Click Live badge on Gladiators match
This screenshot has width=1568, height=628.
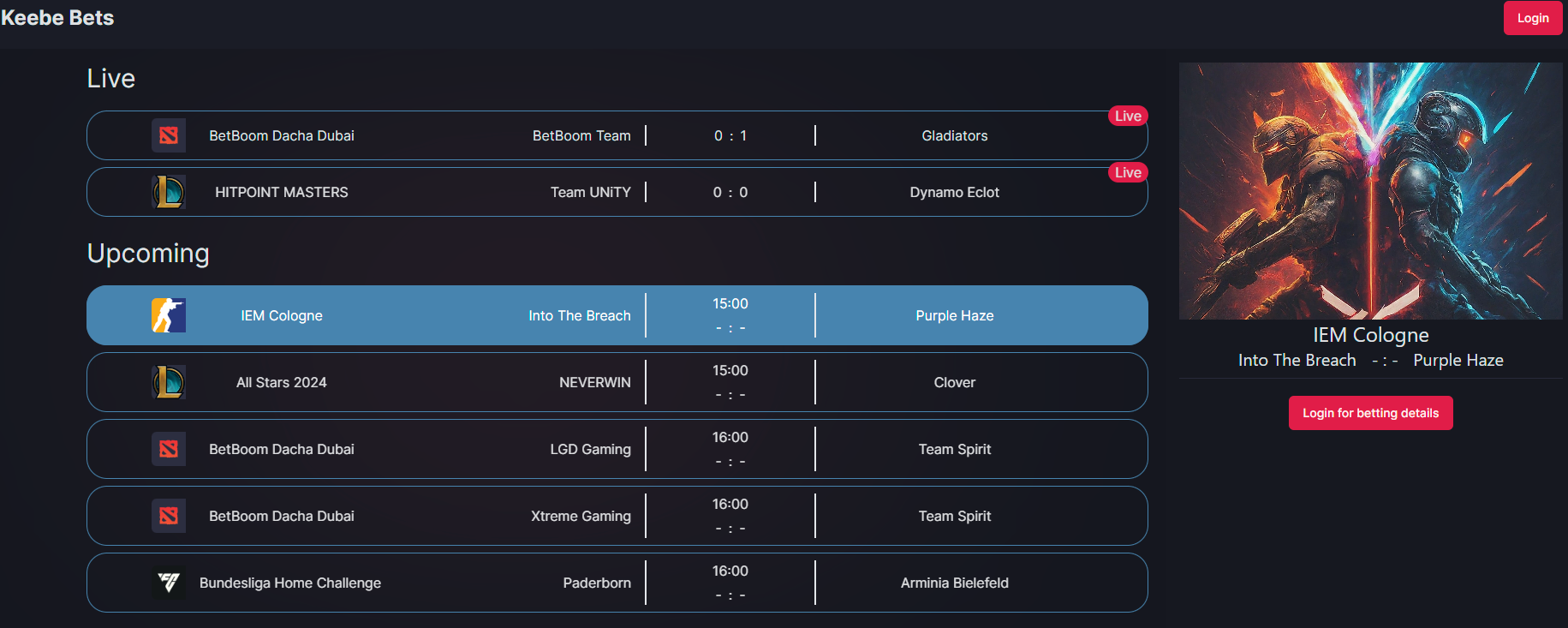coord(1128,116)
